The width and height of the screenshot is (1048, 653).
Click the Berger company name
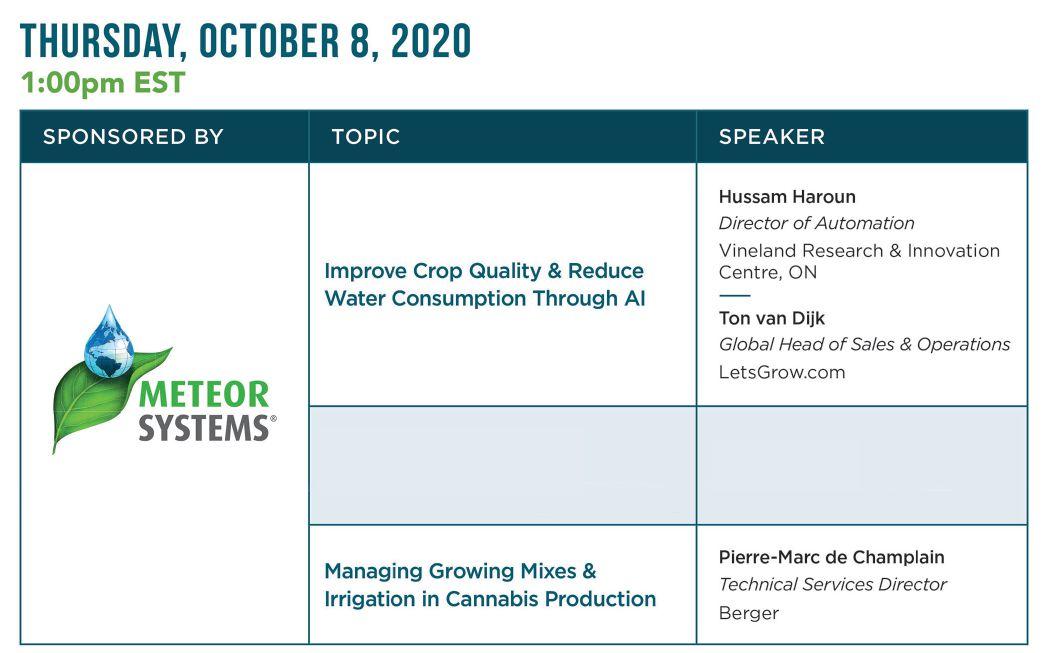pos(748,612)
